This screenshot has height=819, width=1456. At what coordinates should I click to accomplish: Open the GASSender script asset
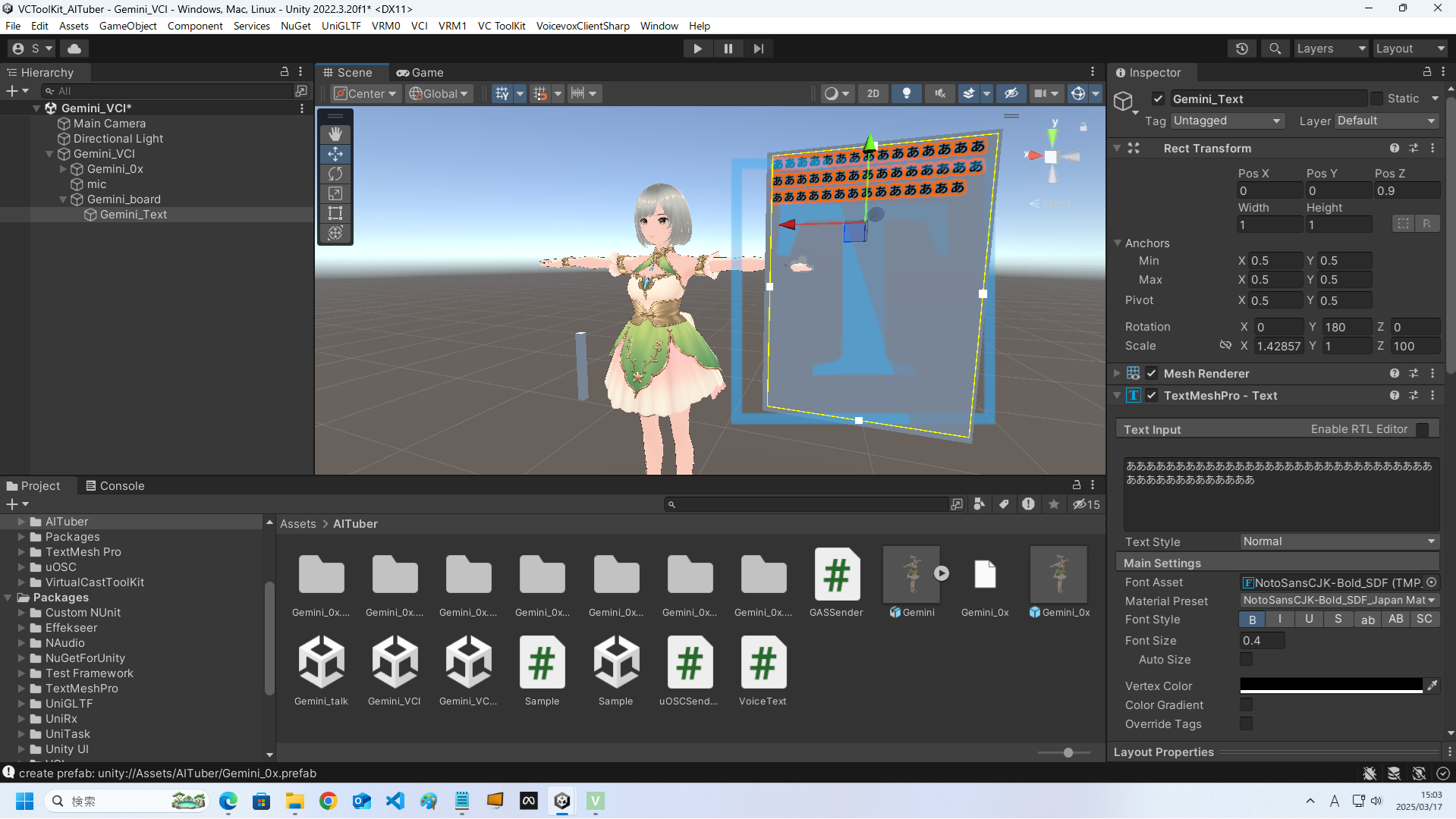click(836, 582)
